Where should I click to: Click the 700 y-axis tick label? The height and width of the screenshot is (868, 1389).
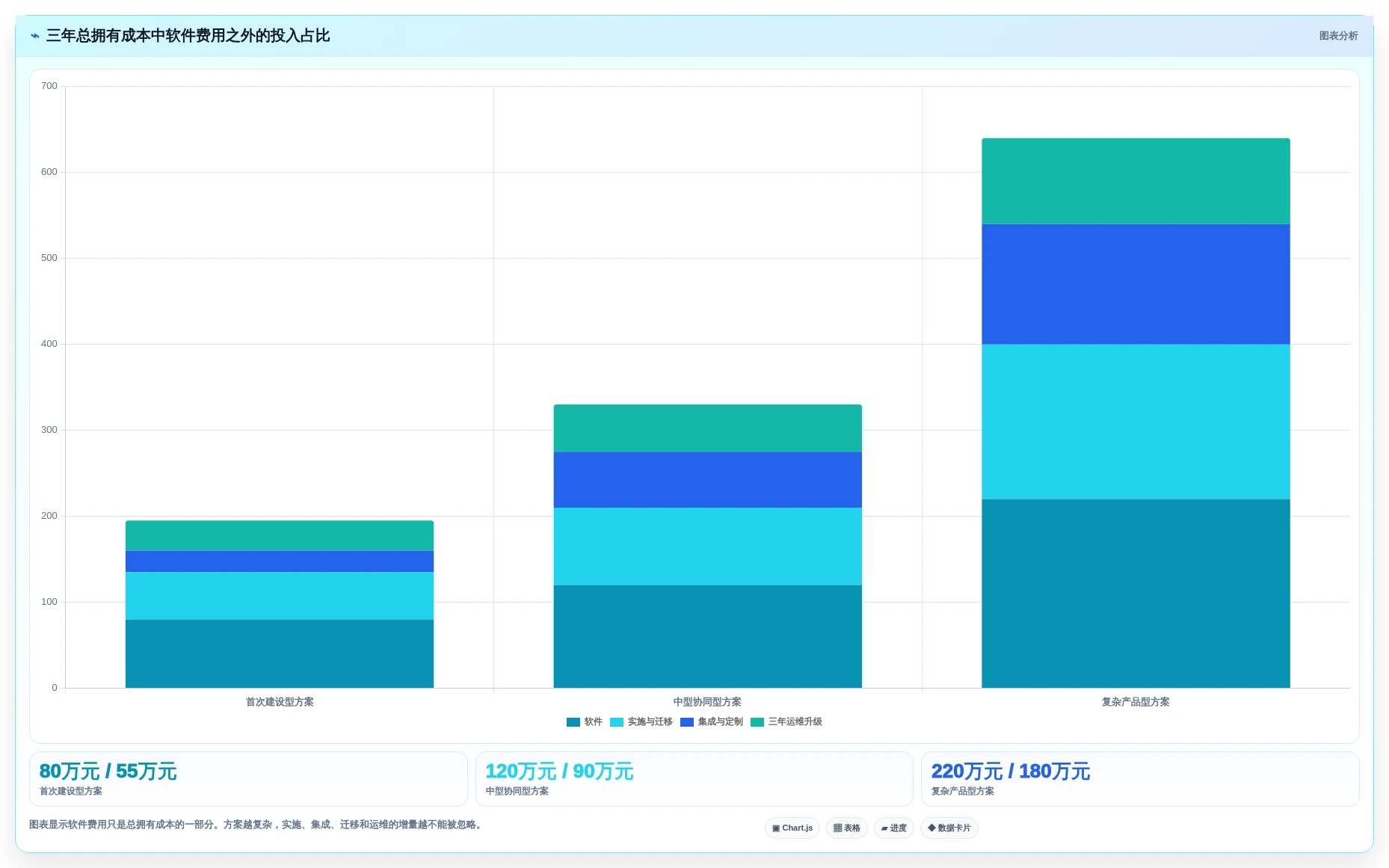[49, 86]
